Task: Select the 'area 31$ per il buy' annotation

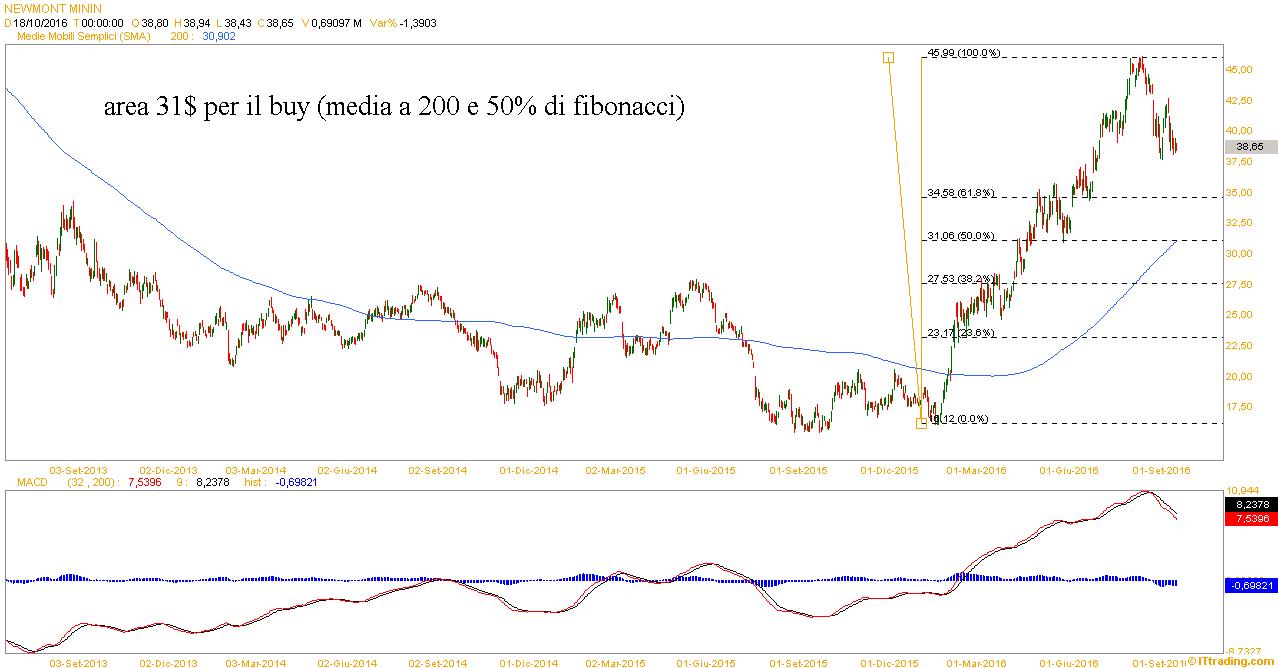Action: (x=394, y=107)
